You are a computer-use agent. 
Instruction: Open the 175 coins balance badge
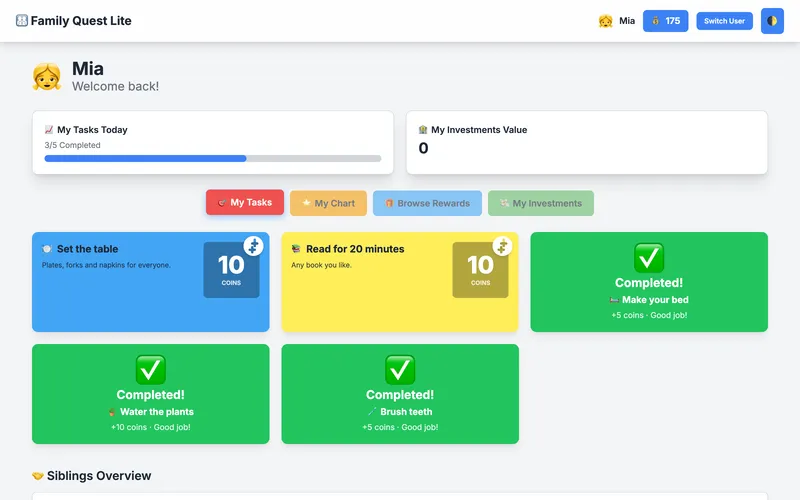[x=665, y=21]
